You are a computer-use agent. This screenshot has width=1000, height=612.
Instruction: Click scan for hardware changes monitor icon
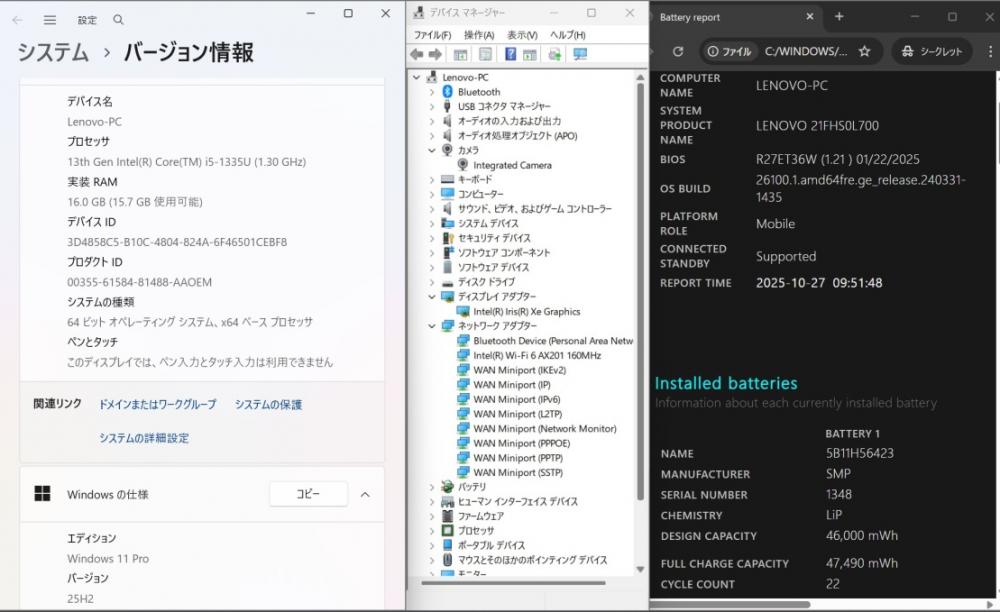pos(580,54)
